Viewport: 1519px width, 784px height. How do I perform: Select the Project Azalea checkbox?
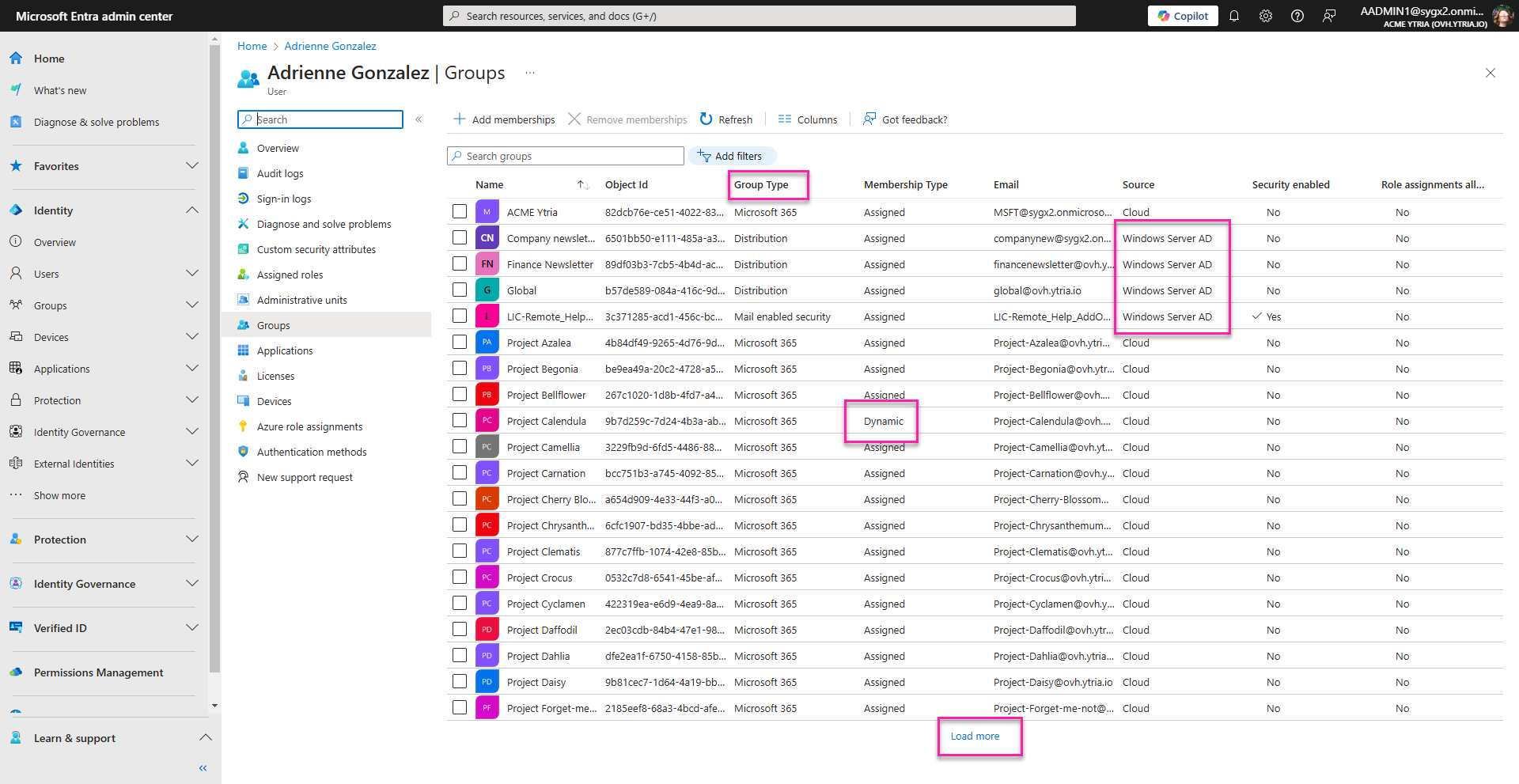tap(460, 342)
